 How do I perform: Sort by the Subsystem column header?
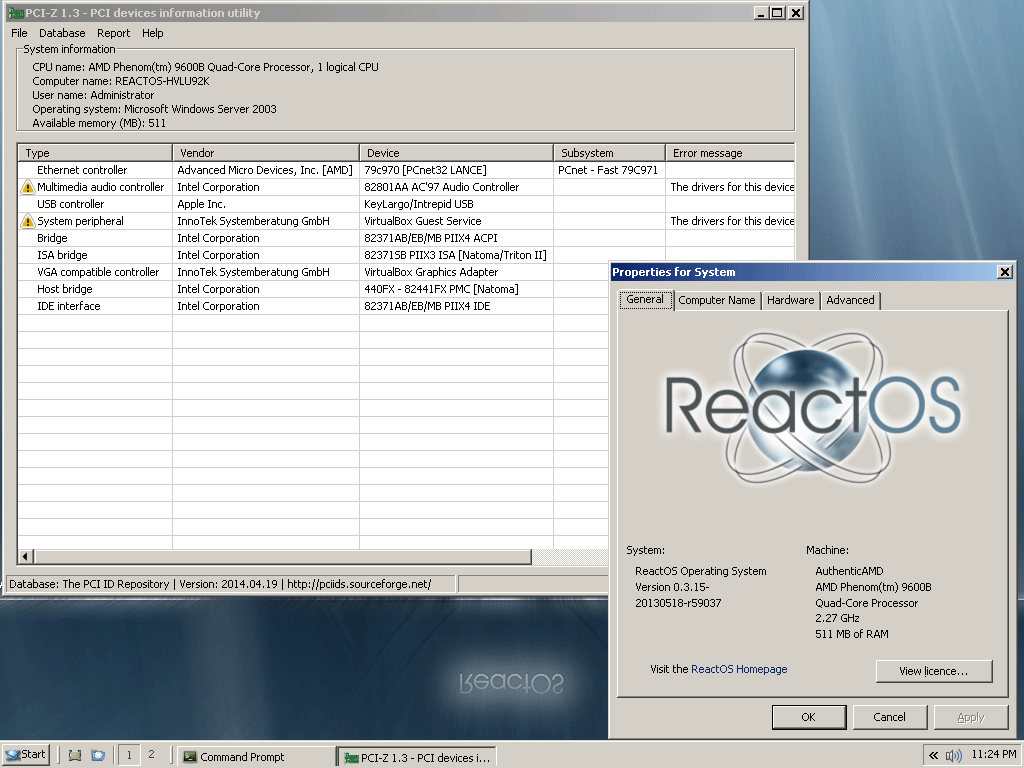pyautogui.click(x=609, y=153)
